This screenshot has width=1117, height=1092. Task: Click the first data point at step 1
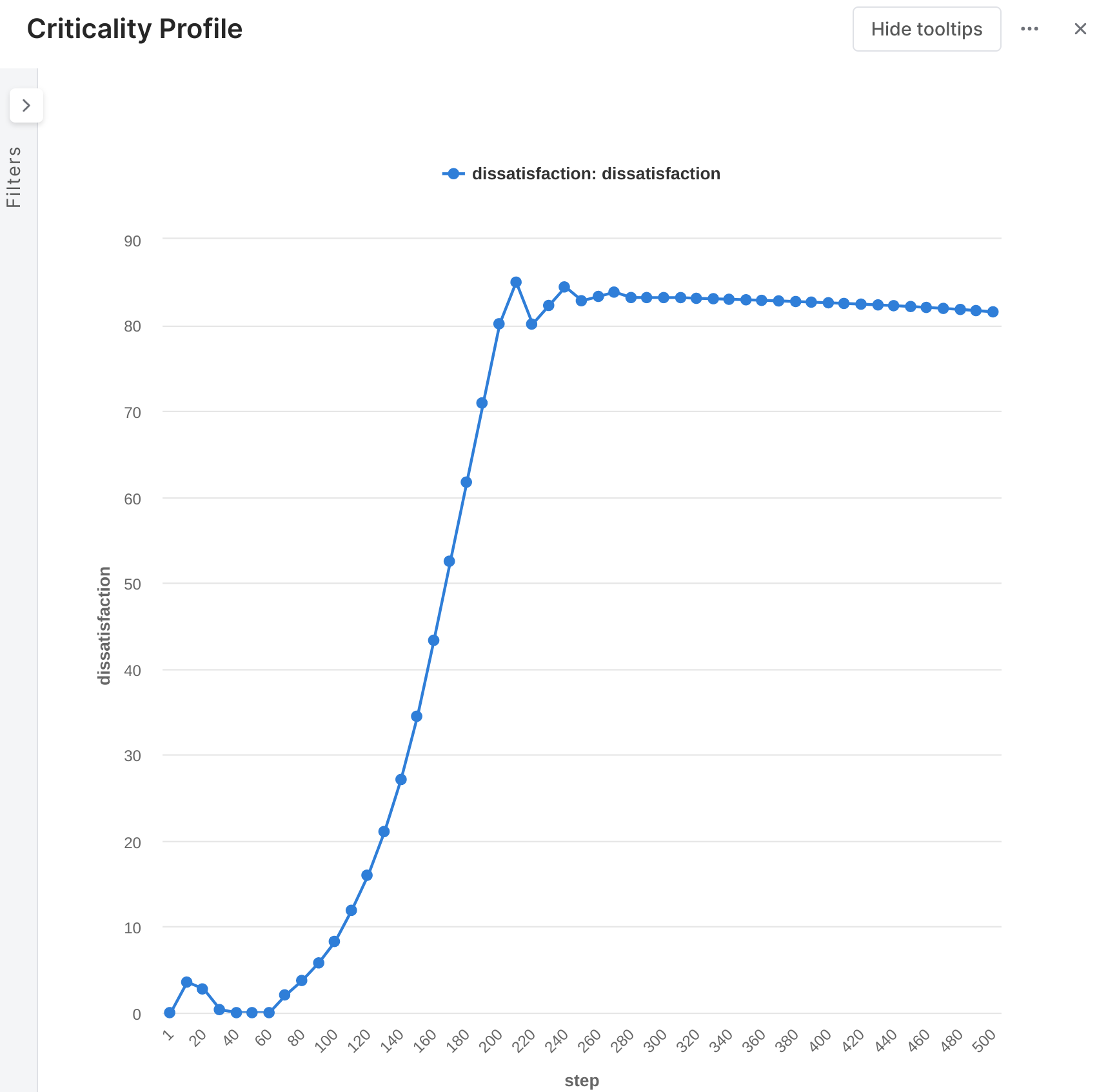click(170, 1013)
